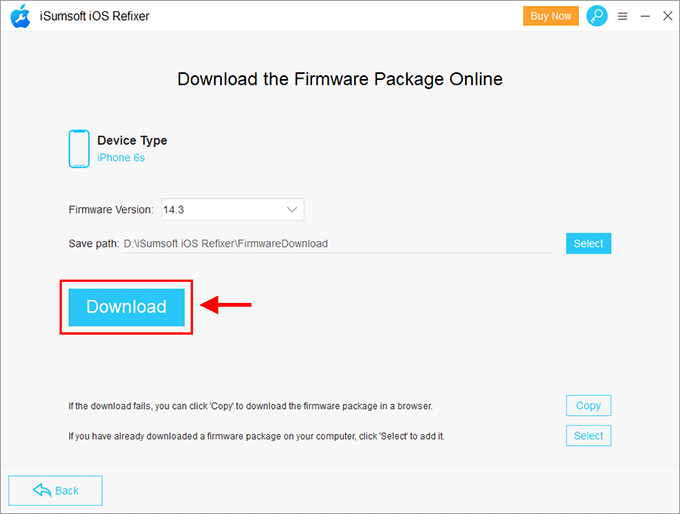Viewport: 680px width, 514px height.
Task: Click Select to add downloaded firmware
Action: point(588,435)
